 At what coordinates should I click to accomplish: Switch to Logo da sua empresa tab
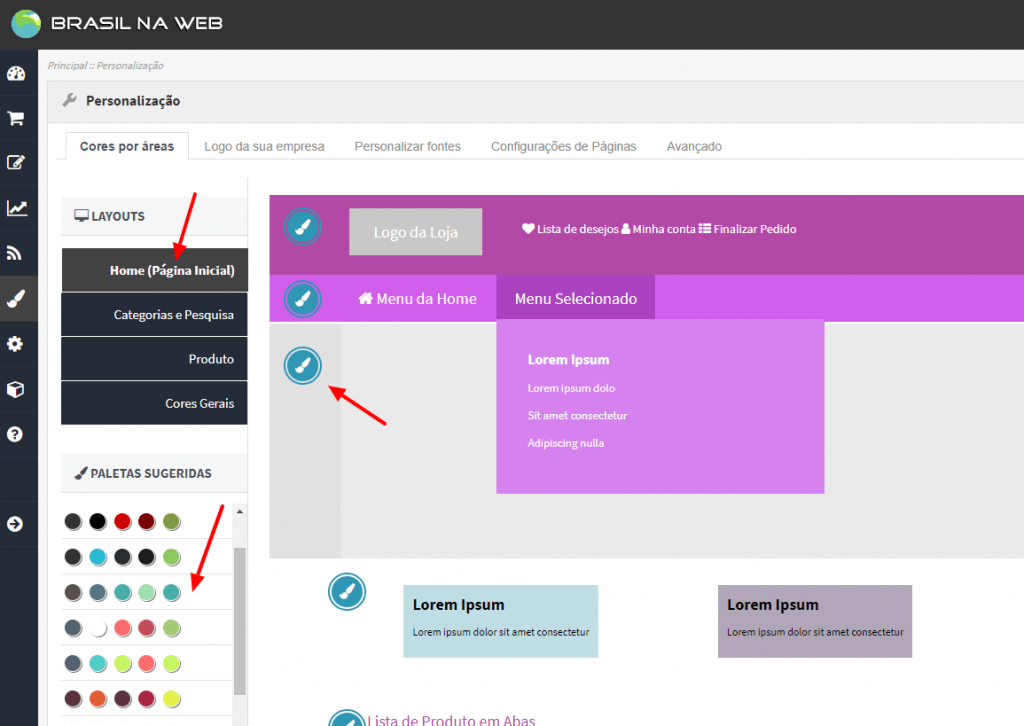click(x=264, y=146)
